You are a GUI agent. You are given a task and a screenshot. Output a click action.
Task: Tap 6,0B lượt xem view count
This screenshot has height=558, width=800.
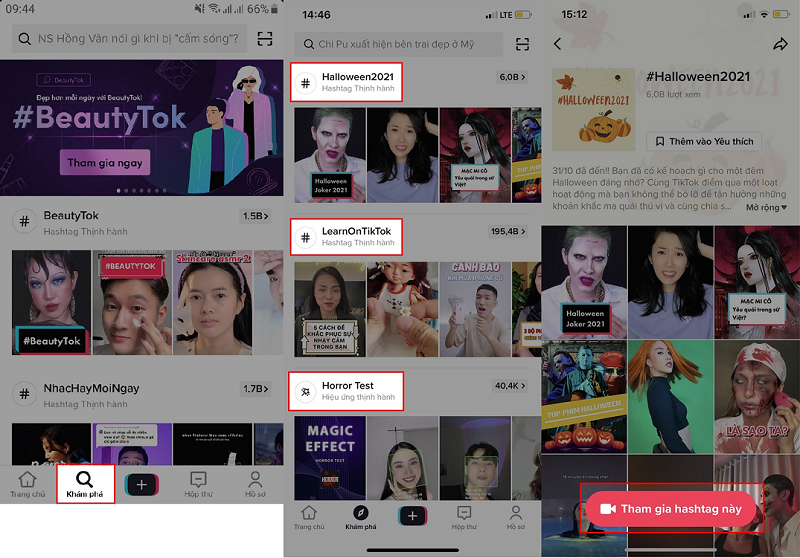673,94
